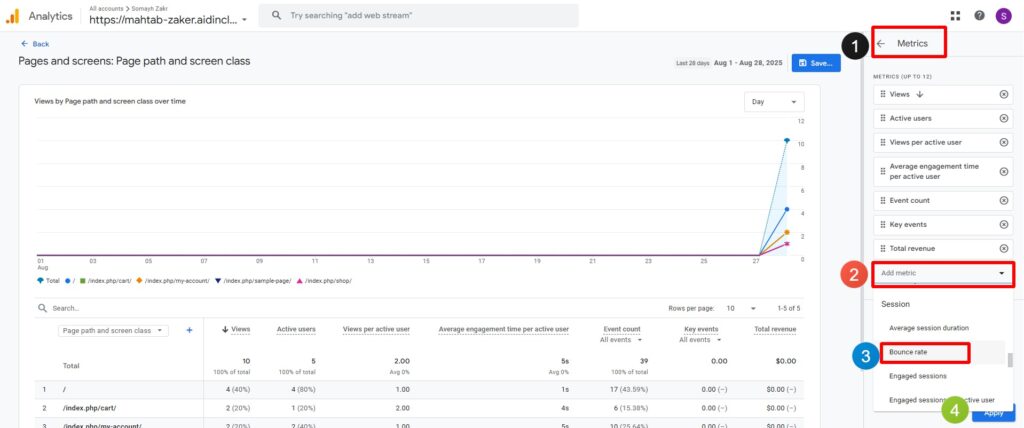Sort by Views per active user column
This screenshot has width=1024, height=428.
tap(376, 329)
